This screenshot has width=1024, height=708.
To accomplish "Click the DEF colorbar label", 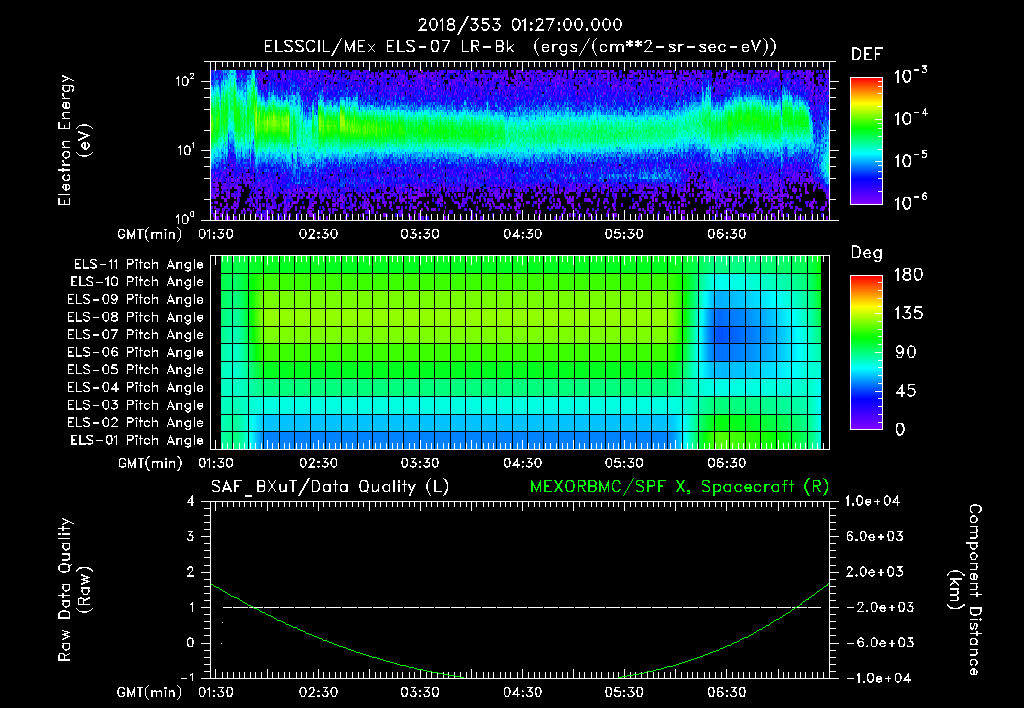I will pos(867,55).
